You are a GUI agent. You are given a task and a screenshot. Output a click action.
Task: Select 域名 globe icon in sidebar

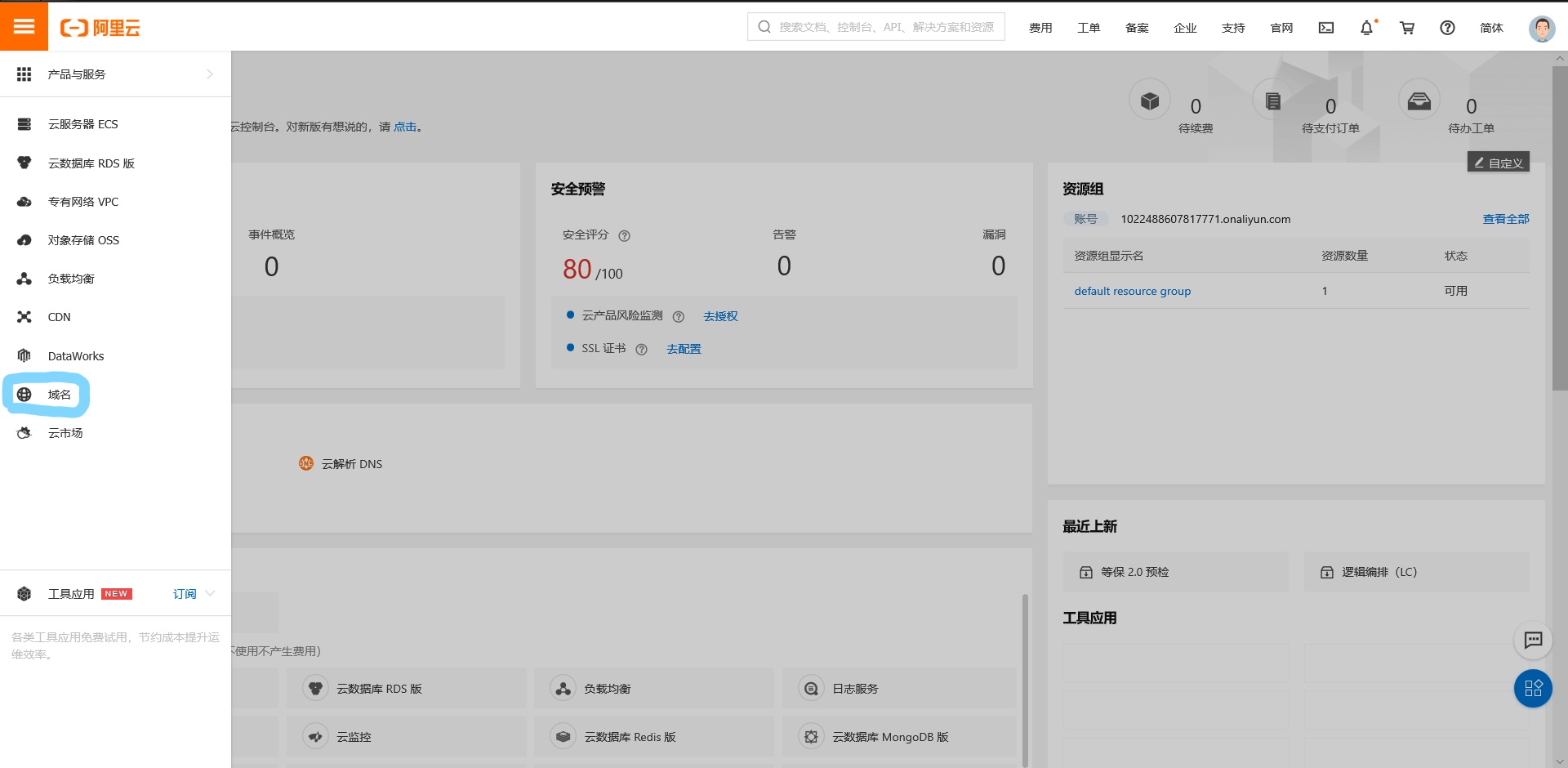tap(24, 395)
